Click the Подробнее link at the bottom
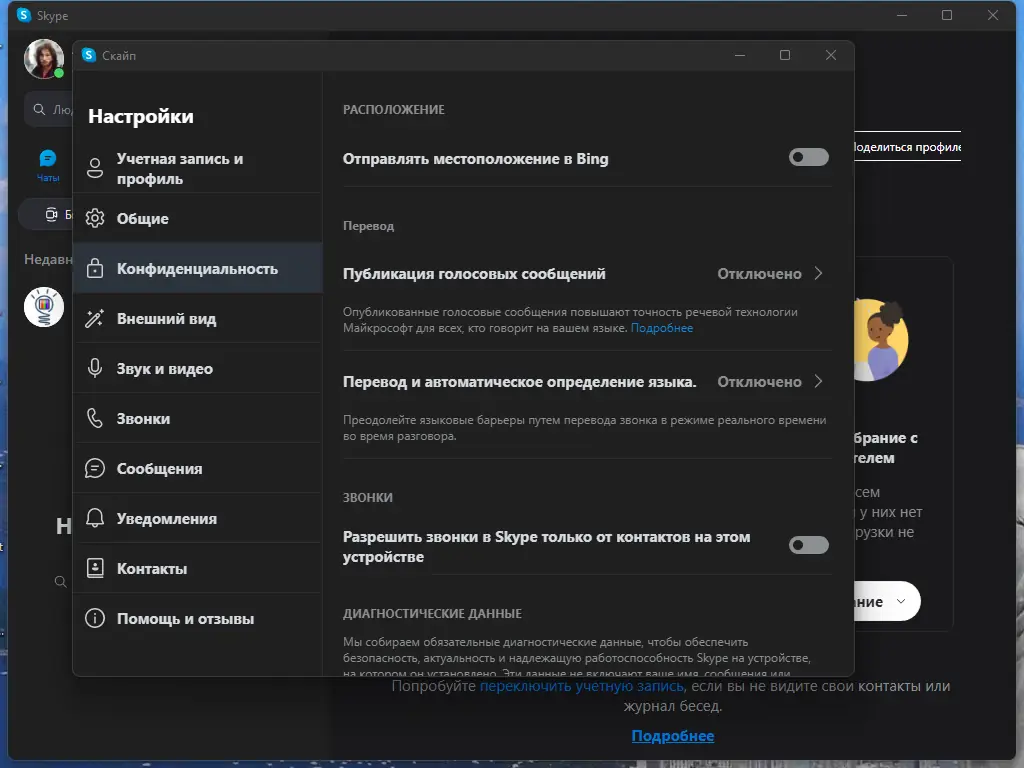Image resolution: width=1024 pixels, height=768 pixels. pyautogui.click(x=673, y=736)
